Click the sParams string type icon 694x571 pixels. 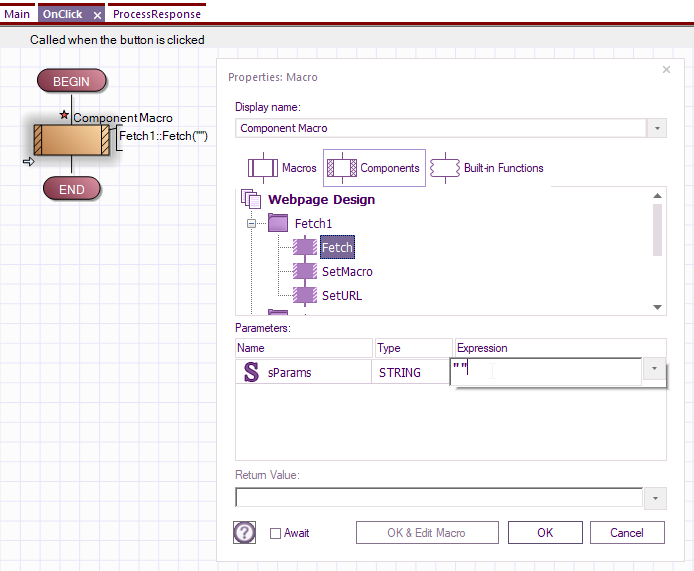pyautogui.click(x=251, y=372)
